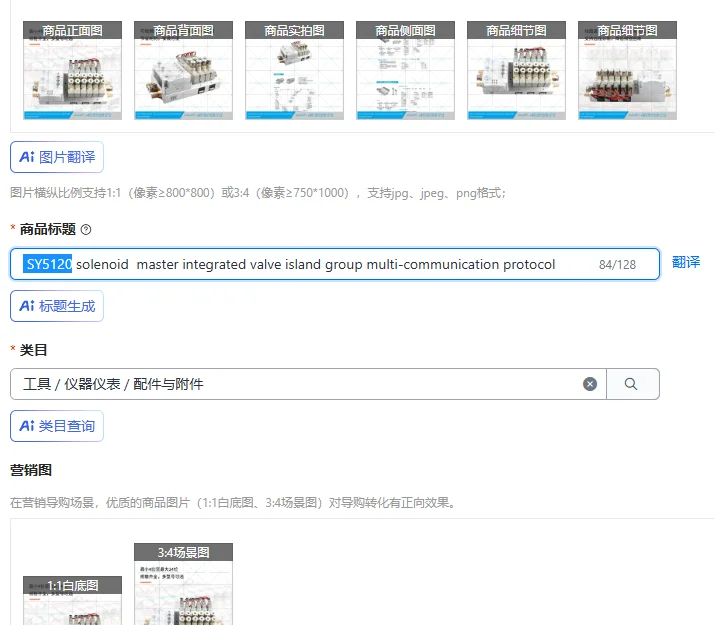714x625 pixels.
Task: Click the category search magnifier icon
Action: (x=632, y=384)
